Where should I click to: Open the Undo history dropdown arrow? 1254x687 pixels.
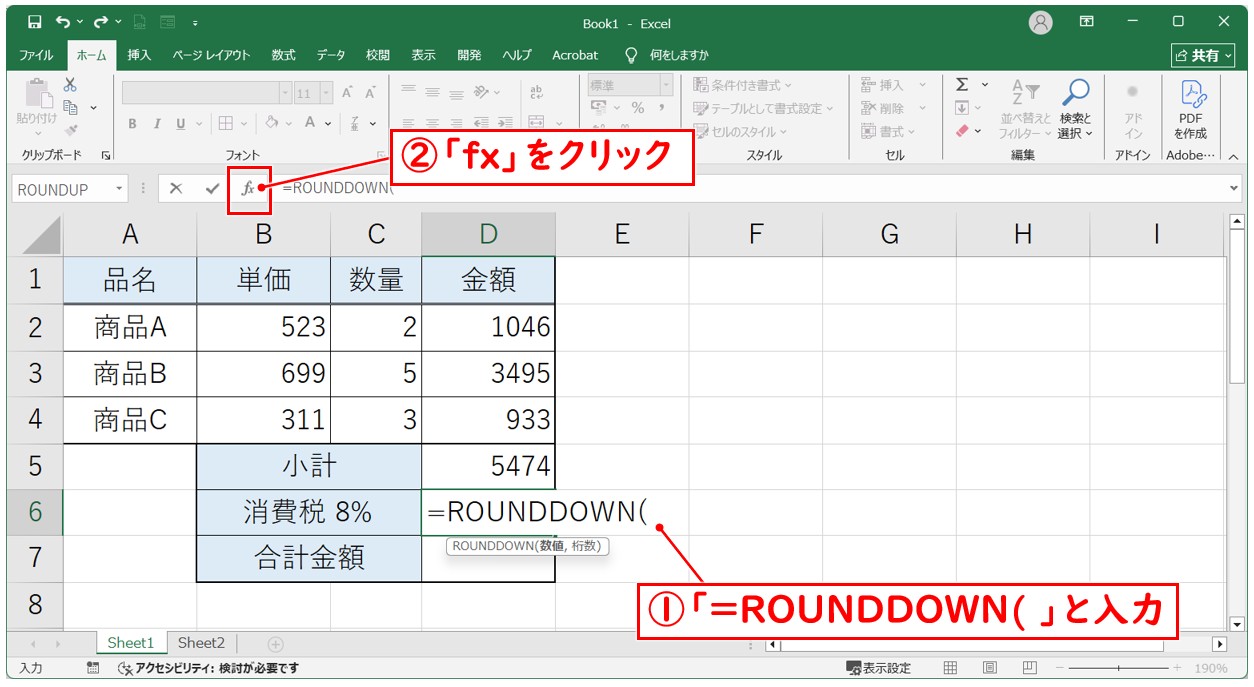pyautogui.click(x=79, y=22)
